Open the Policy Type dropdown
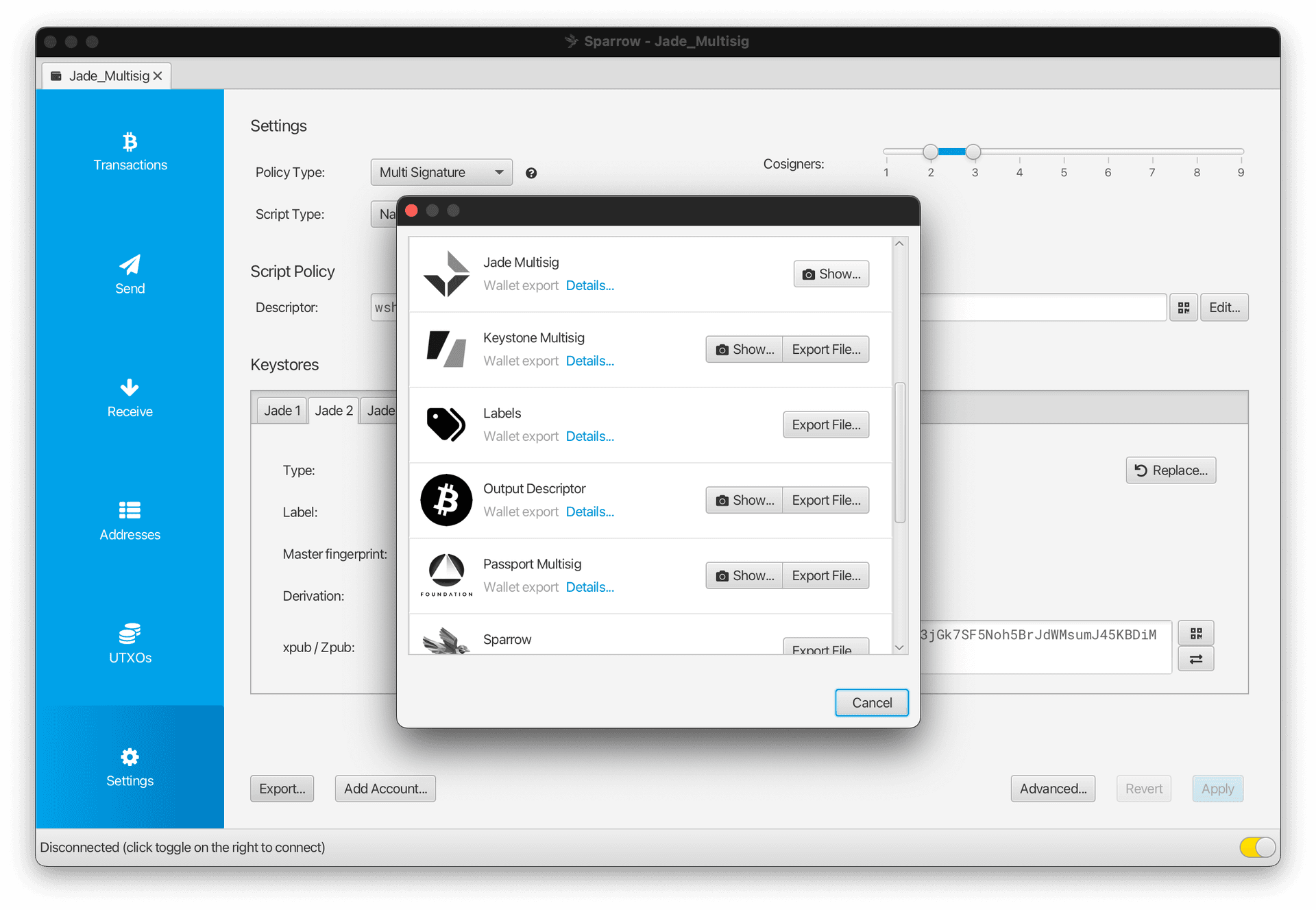The image size is (1316, 910). click(x=441, y=173)
